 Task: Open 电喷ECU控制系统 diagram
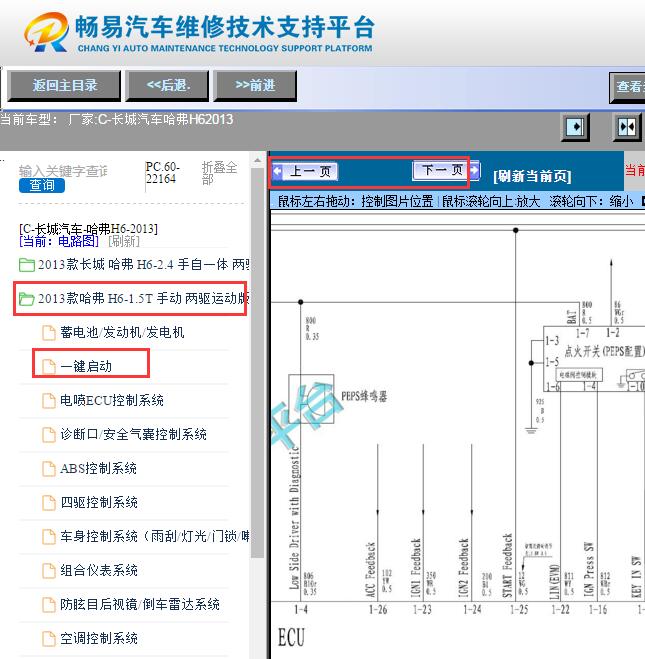tap(112, 400)
